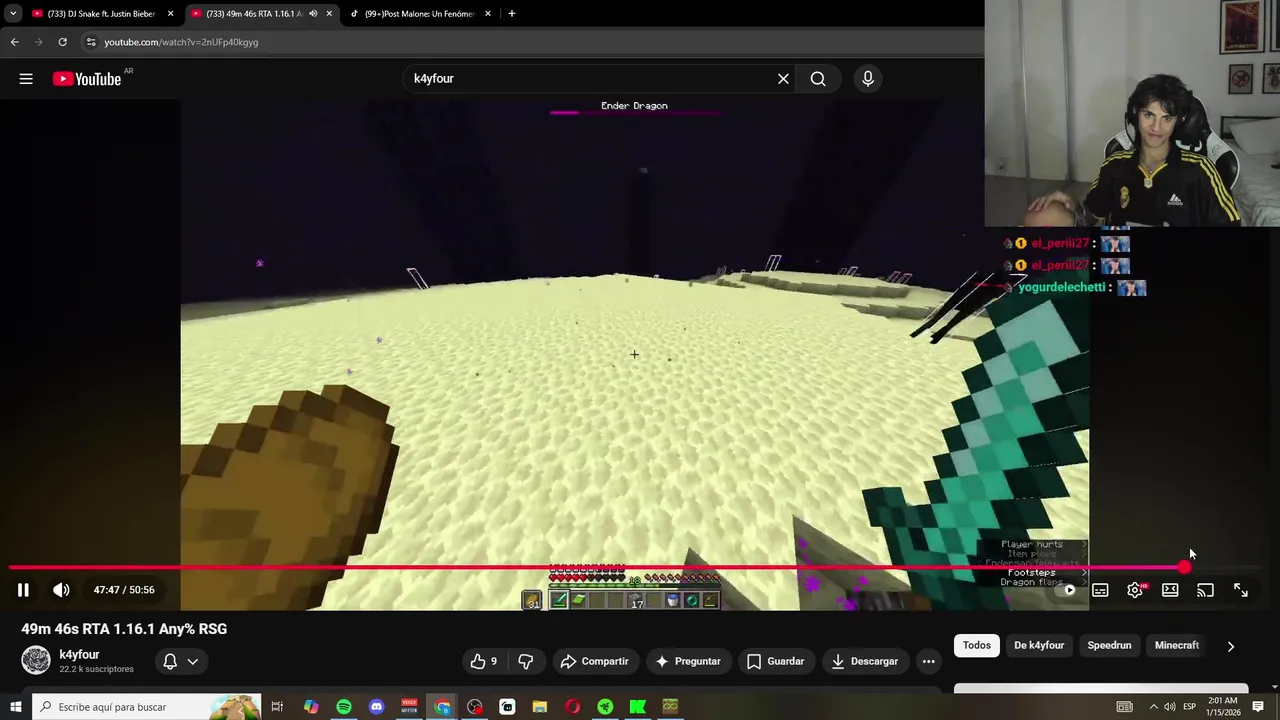The width and height of the screenshot is (1280, 720).
Task: Open File Explorer from the taskbar
Action: point(540,707)
